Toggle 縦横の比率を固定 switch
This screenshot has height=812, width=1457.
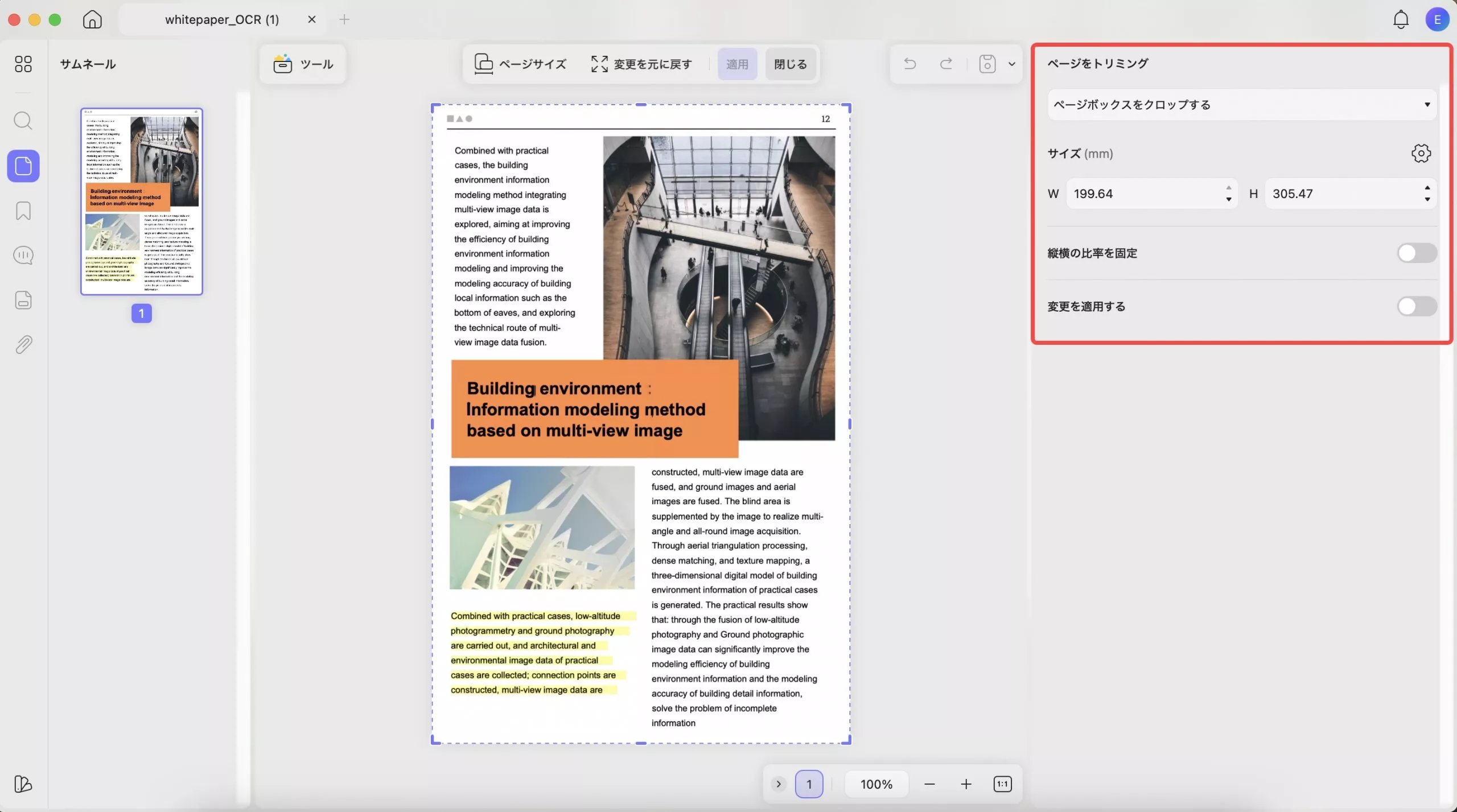tap(1416, 253)
